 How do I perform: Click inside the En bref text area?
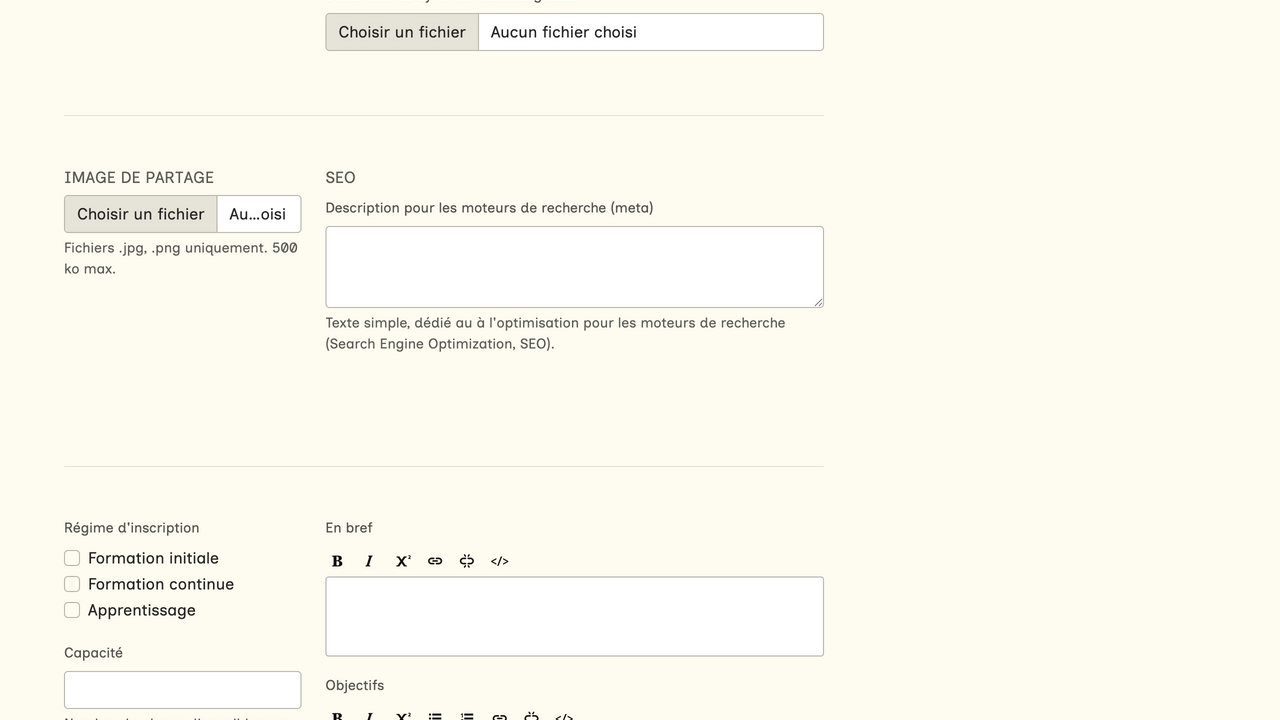coord(574,616)
